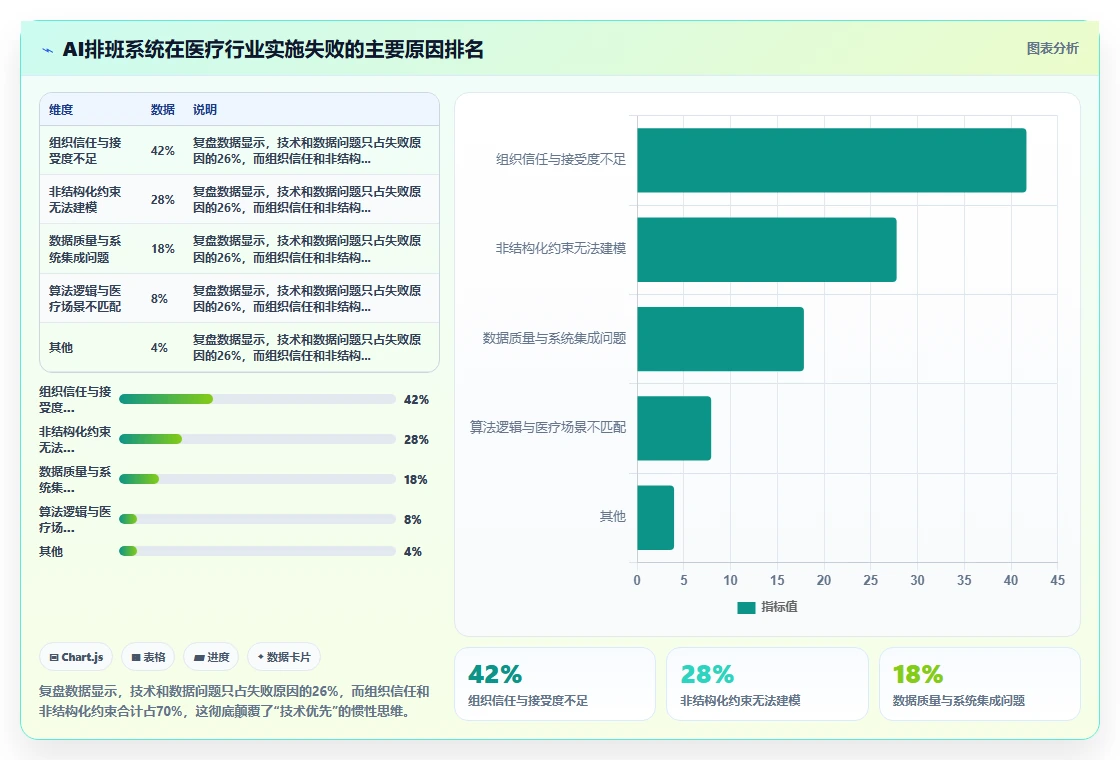The height and width of the screenshot is (760, 1120).
Task: Click the 图表分析 label in header
Action: pyautogui.click(x=1052, y=49)
